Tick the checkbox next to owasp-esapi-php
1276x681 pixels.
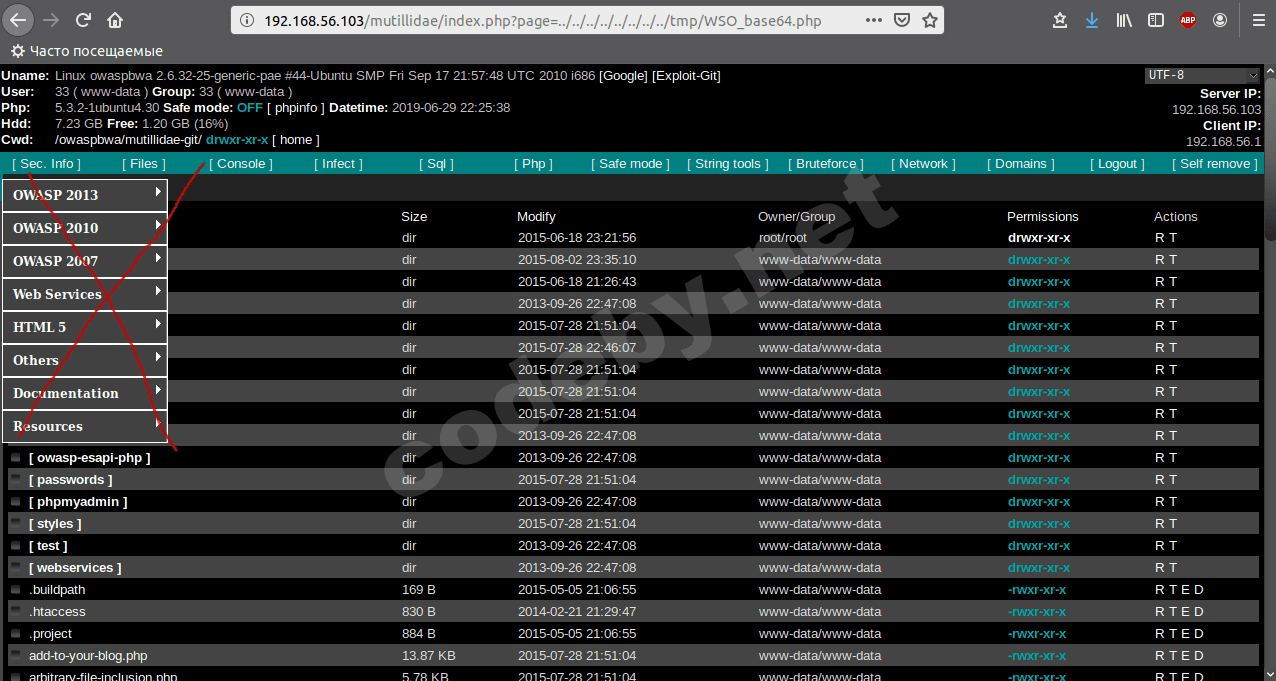[16, 457]
